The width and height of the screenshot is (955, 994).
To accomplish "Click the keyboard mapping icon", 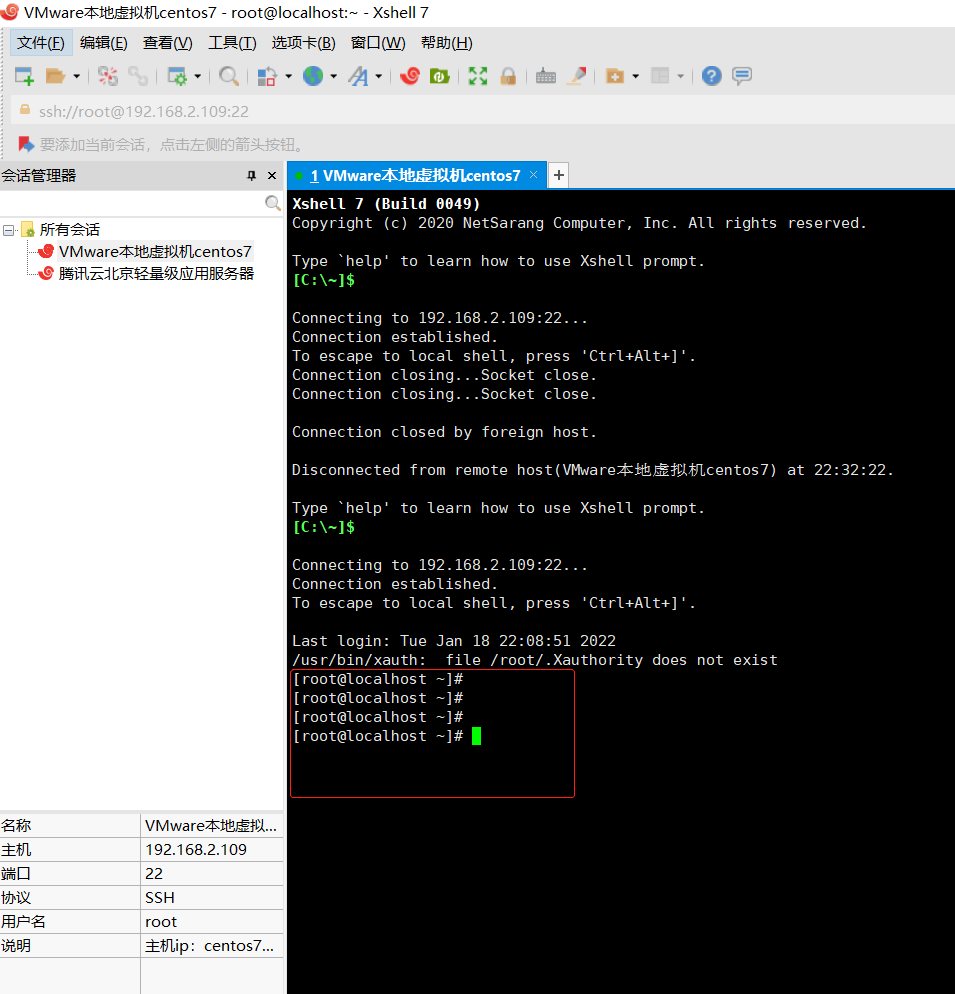I will point(545,77).
